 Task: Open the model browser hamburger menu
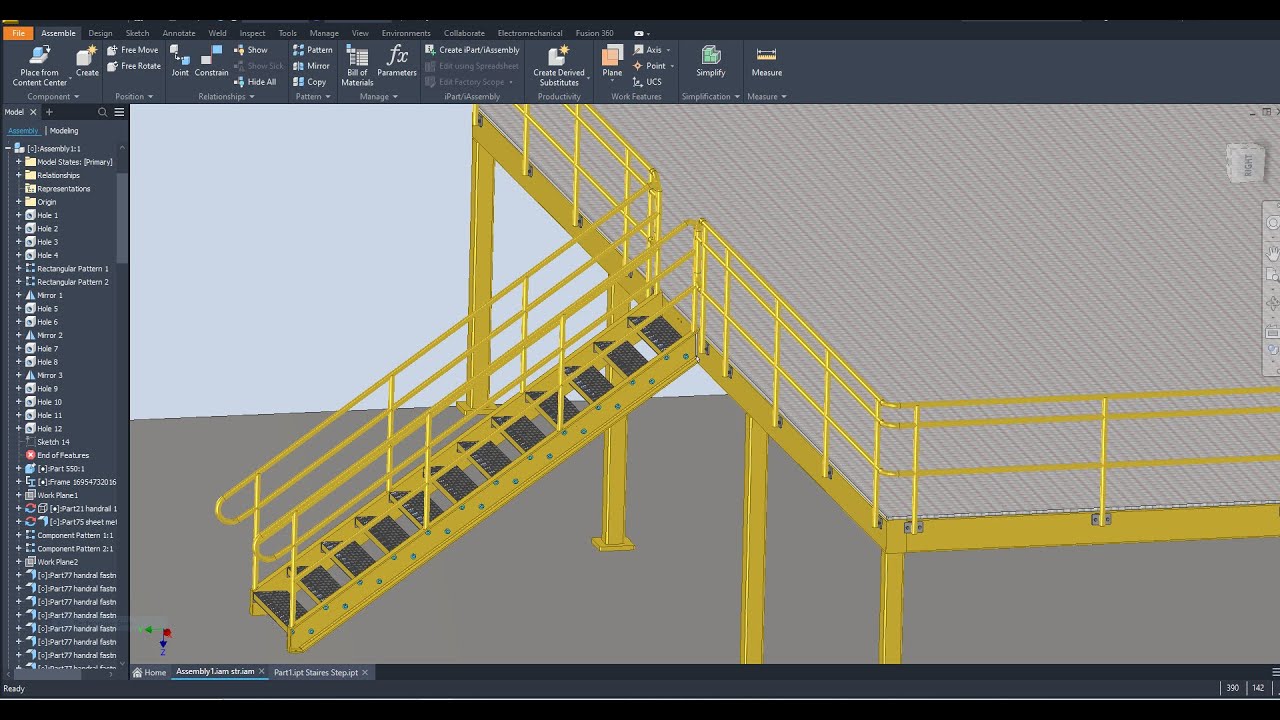pos(119,112)
